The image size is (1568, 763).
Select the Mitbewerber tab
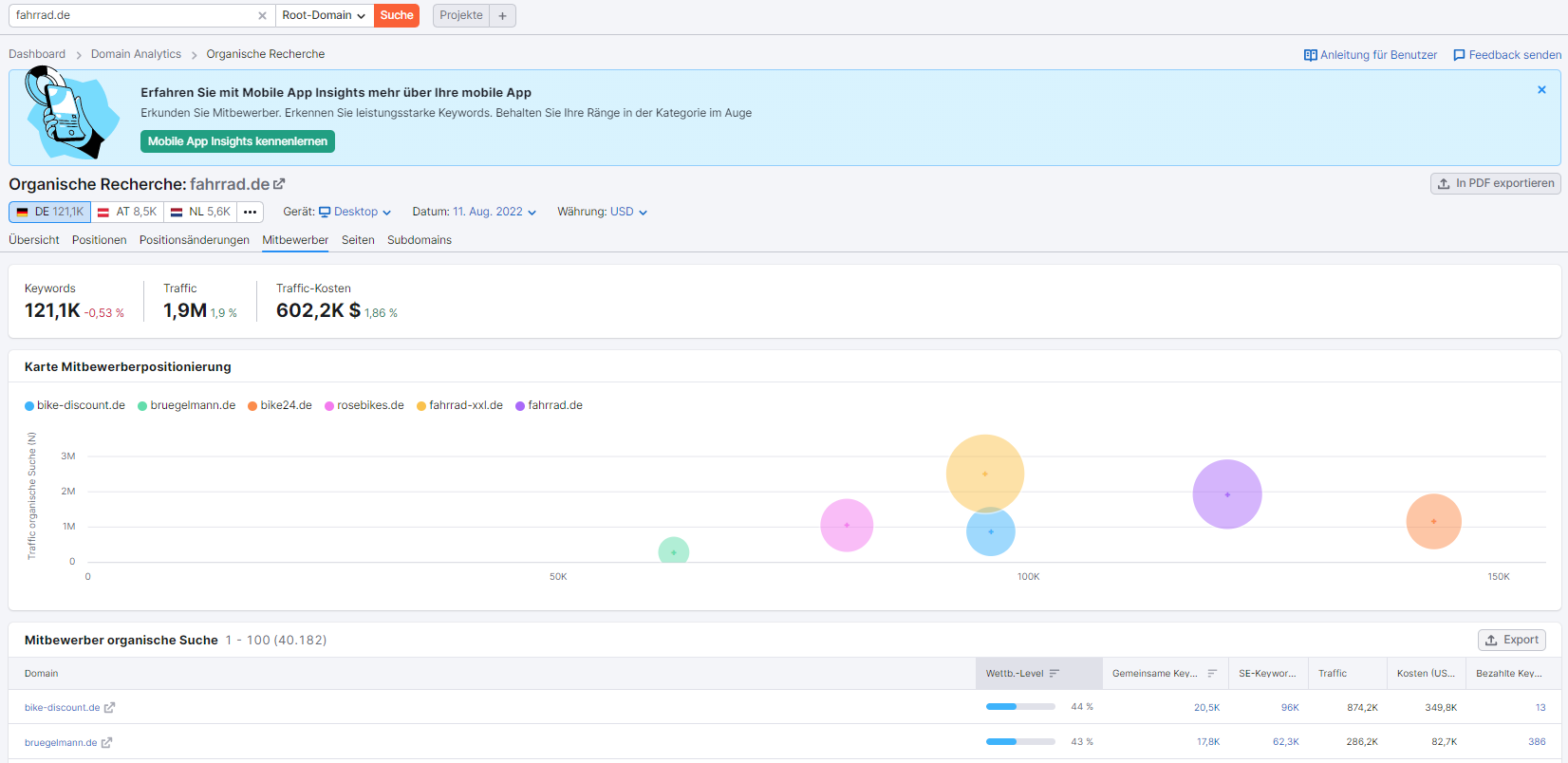(295, 240)
